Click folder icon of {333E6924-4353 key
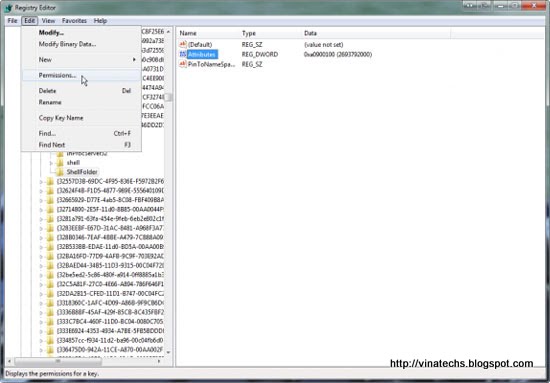Image resolution: width=550 pixels, height=383 pixels. [50, 331]
